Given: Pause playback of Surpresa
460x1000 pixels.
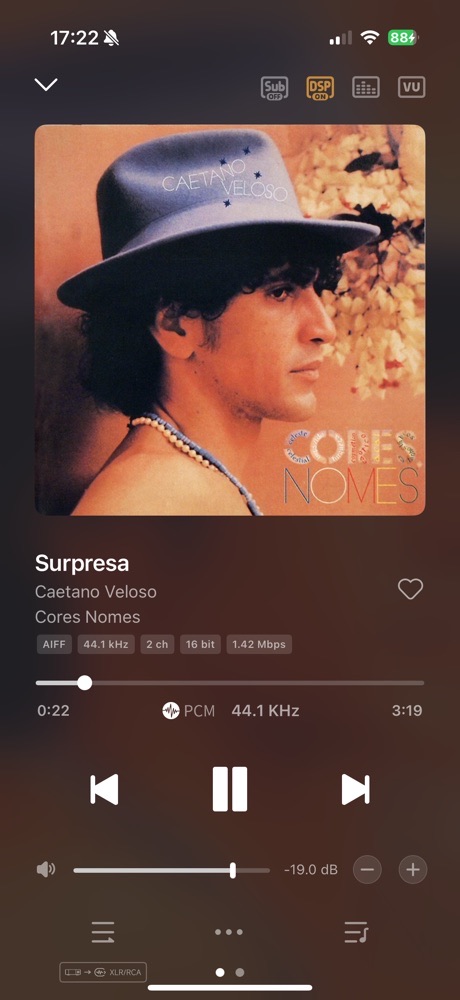Looking at the screenshot, I should point(230,789).
